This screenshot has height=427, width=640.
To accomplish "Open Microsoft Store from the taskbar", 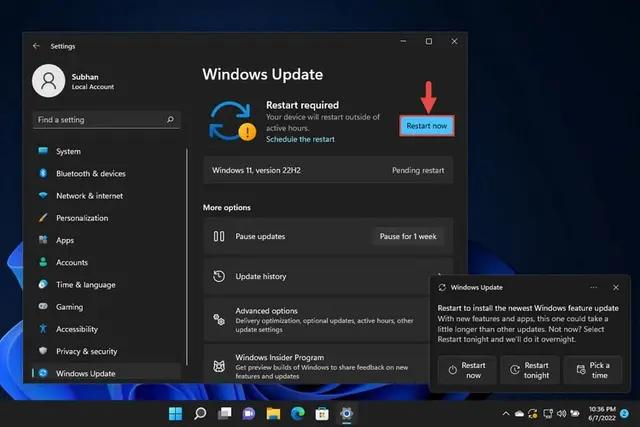I will 322,414.
